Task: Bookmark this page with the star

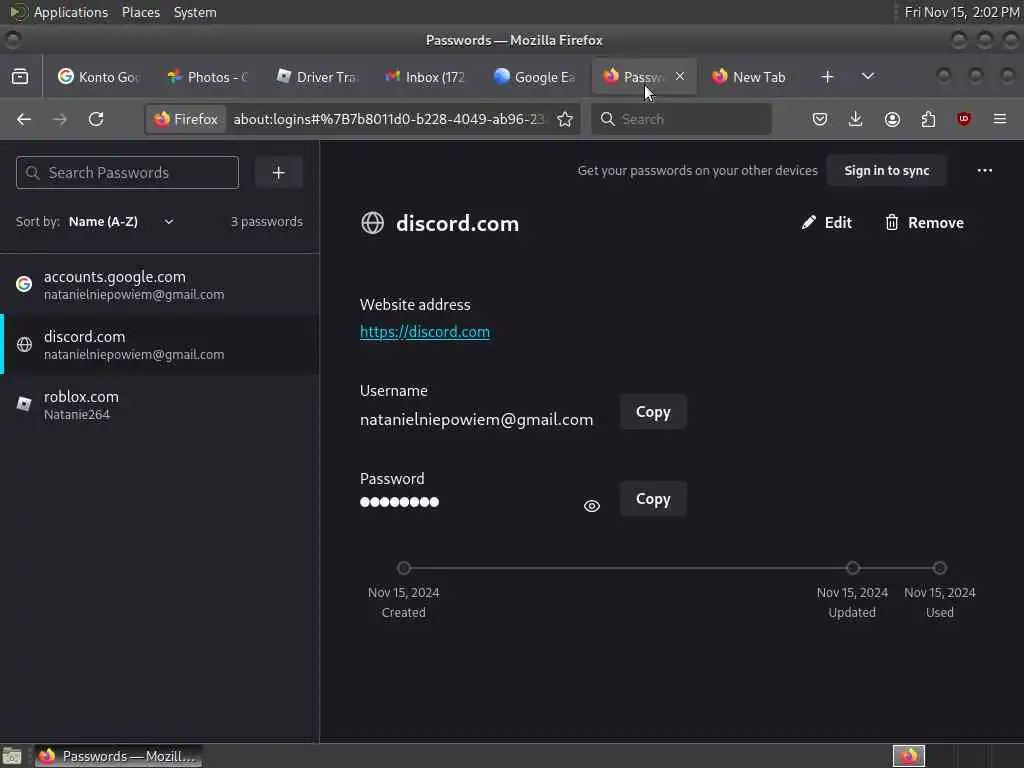Action: [565, 119]
